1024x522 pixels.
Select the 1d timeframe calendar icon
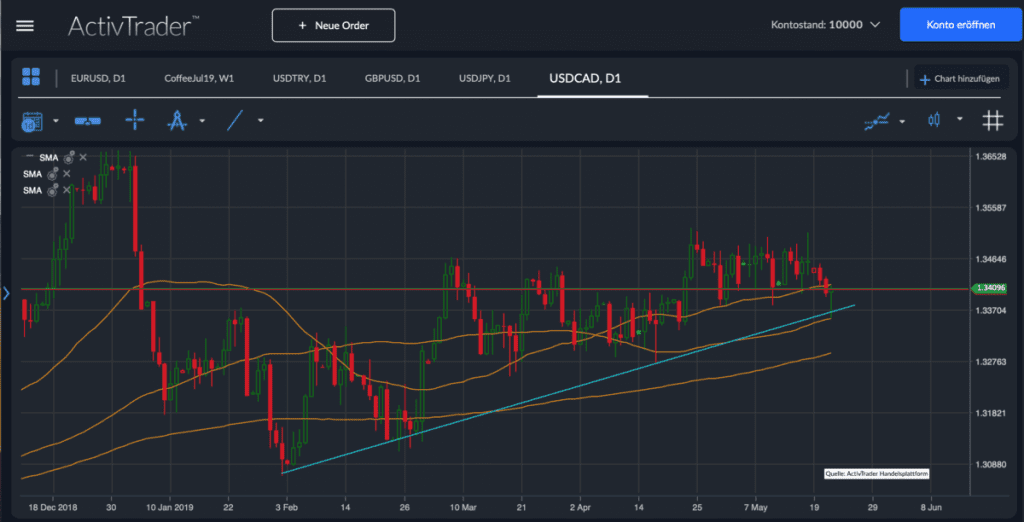click(x=32, y=121)
